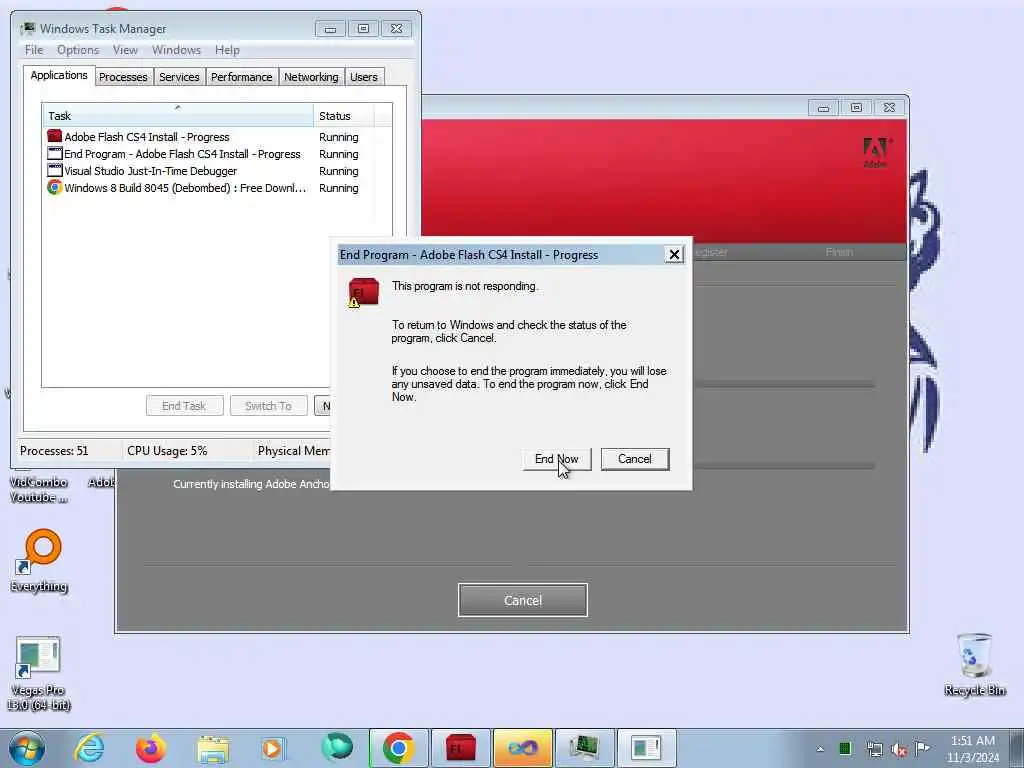This screenshot has height=768, width=1024.
Task: Click the End Program window icon in task list
Action: pos(55,153)
